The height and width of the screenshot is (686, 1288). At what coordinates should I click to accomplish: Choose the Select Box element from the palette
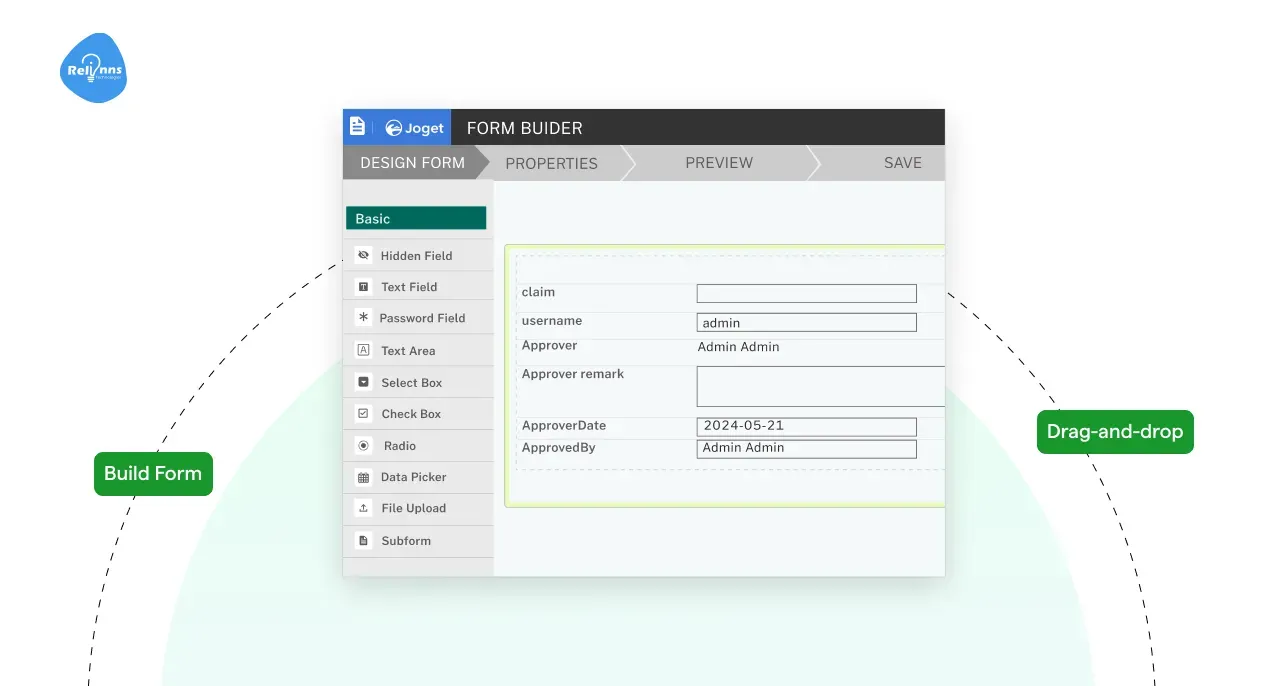[x=363, y=382]
